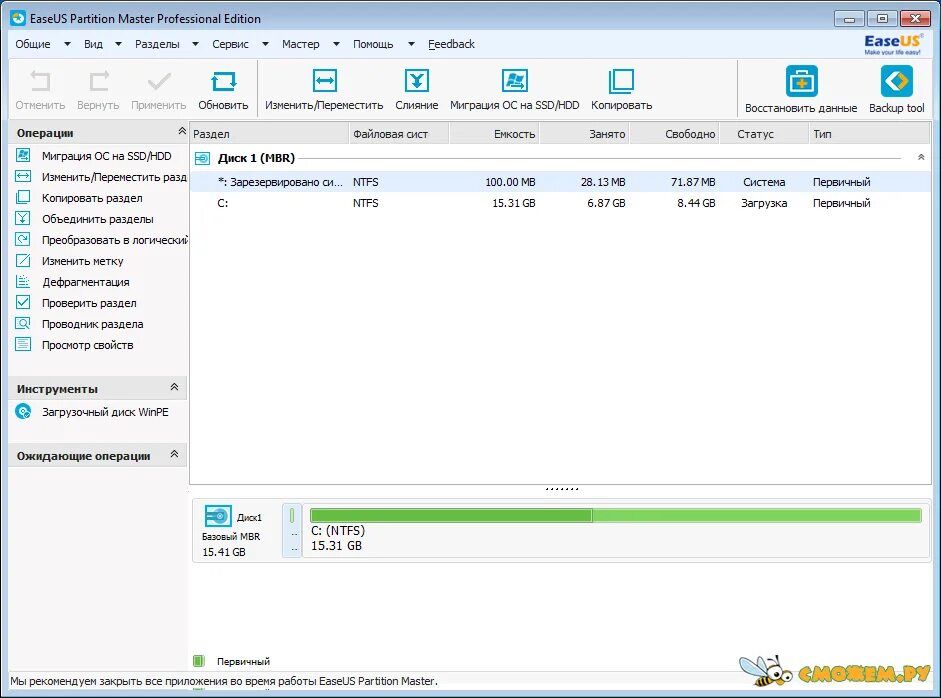941x698 pixels.
Task: Click the Обновить refresh icon
Action: 223,81
